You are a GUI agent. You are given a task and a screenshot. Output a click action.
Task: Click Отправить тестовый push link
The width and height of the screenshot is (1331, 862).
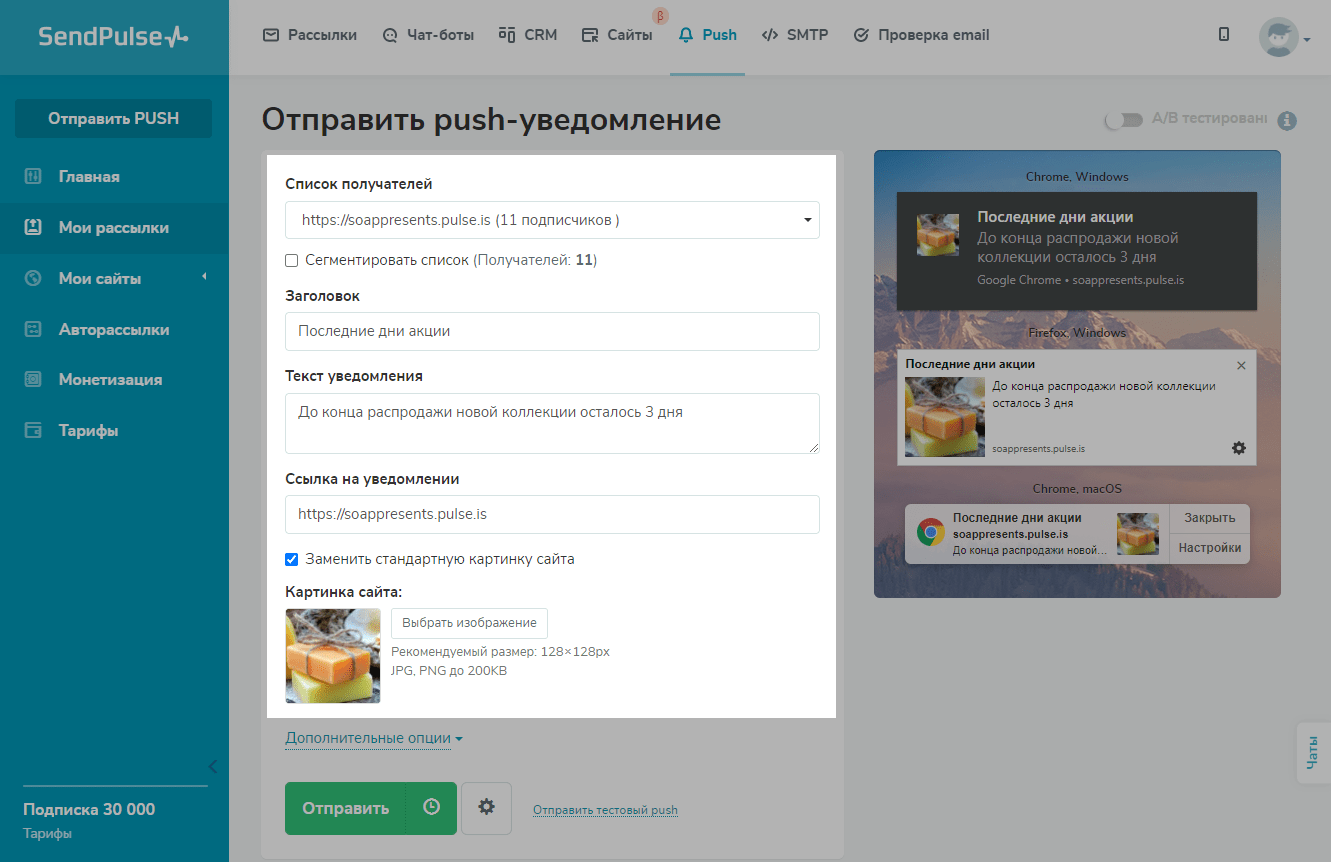605,810
